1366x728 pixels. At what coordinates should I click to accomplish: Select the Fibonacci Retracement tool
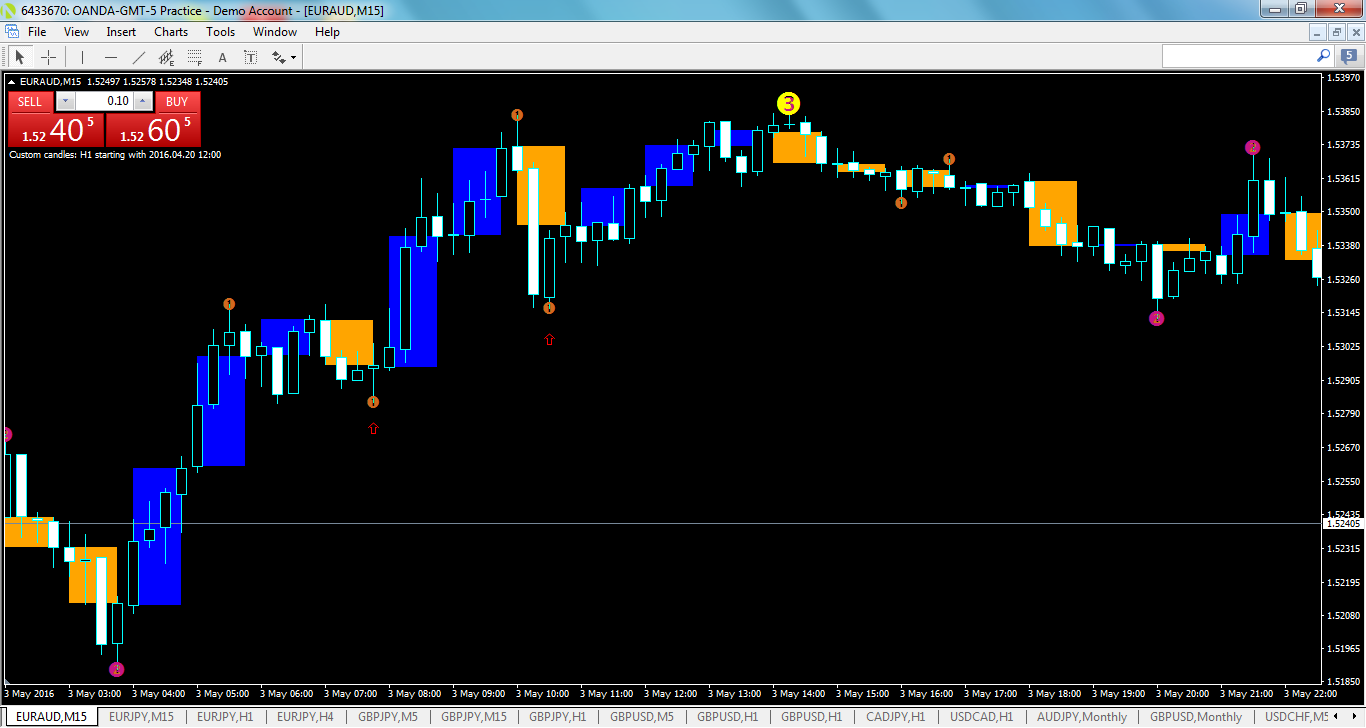pos(194,57)
